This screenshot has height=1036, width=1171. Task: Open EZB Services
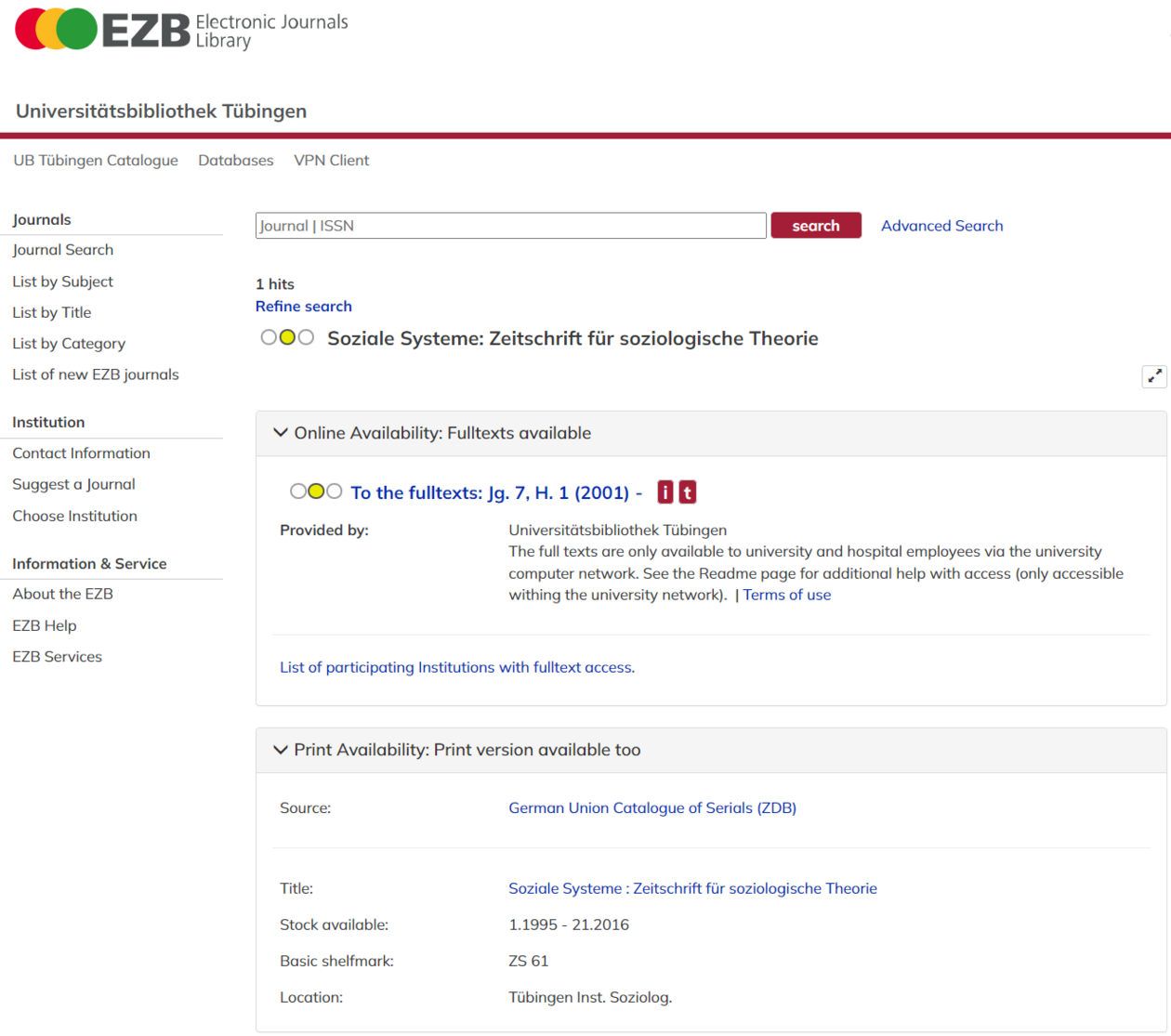(58, 657)
